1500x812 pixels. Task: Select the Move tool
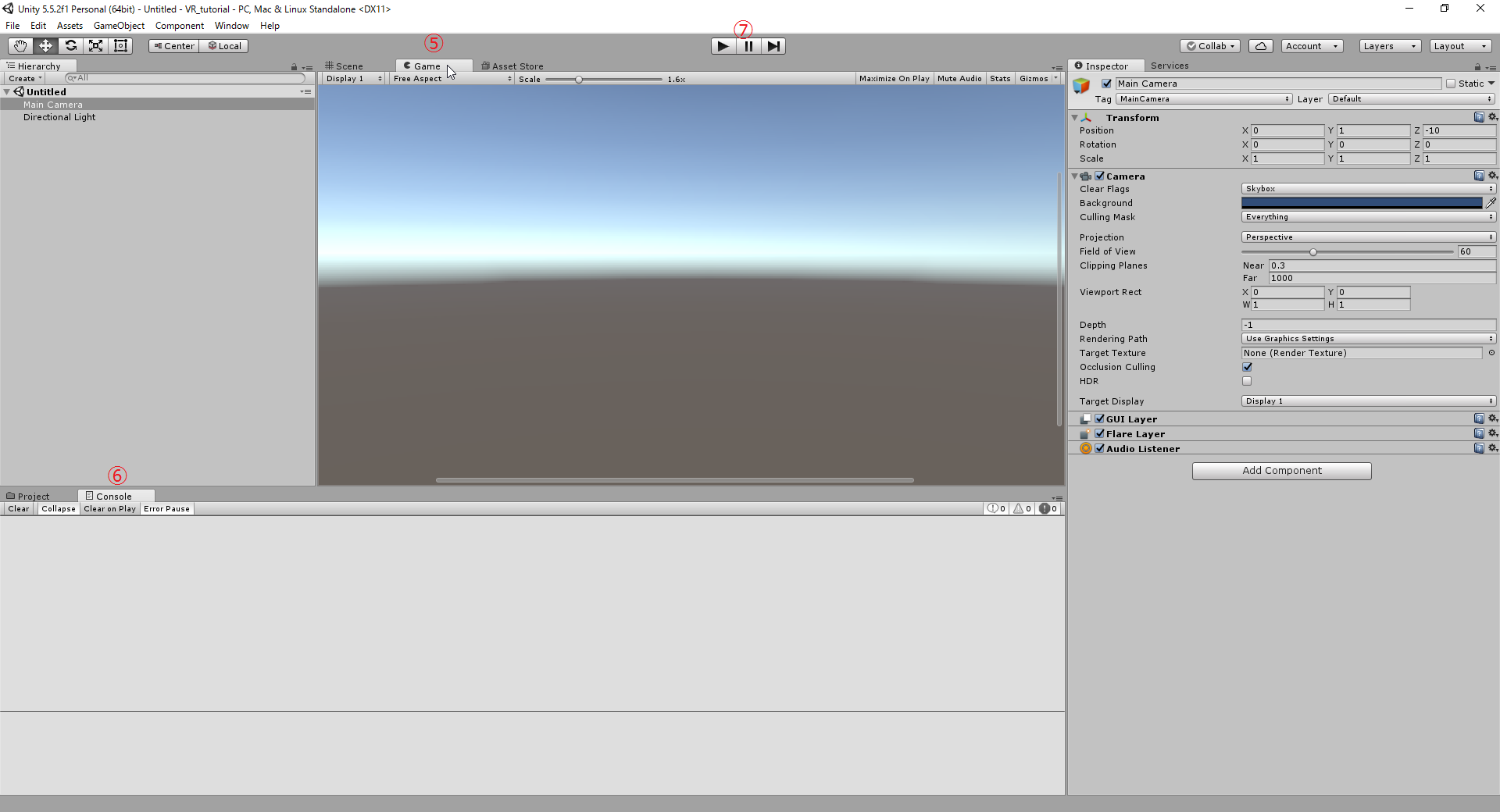45,46
